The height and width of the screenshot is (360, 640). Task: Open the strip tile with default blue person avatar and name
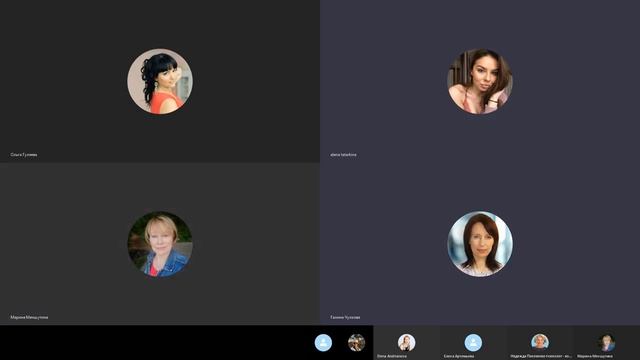(473, 342)
